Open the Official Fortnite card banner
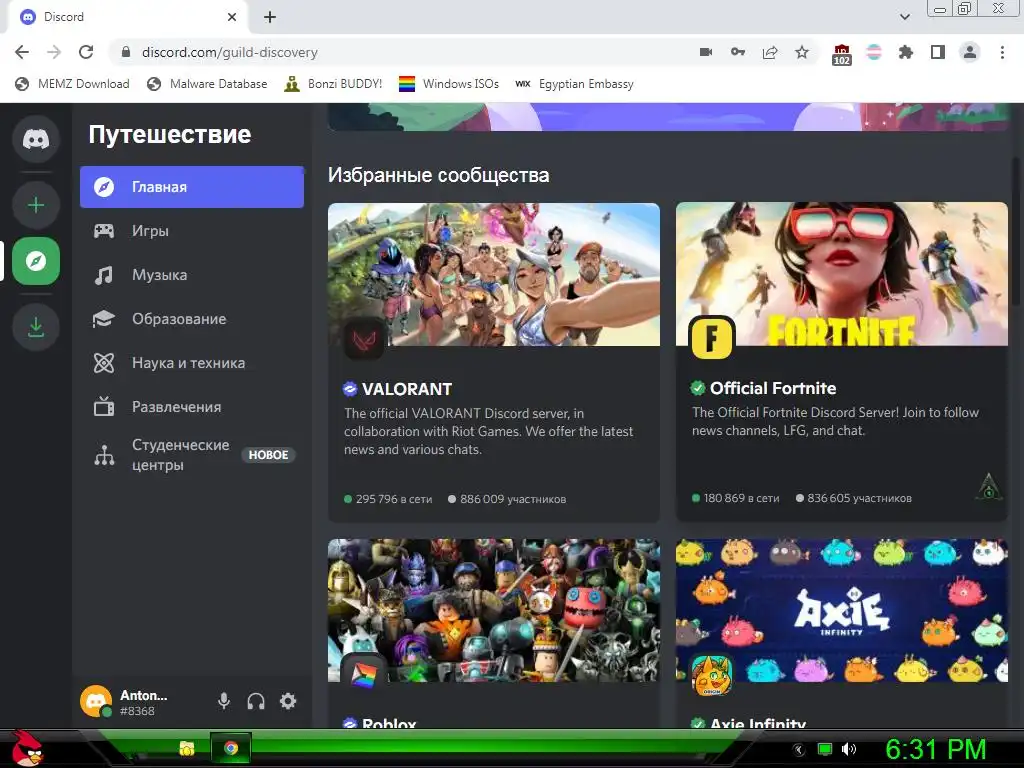 click(x=842, y=274)
